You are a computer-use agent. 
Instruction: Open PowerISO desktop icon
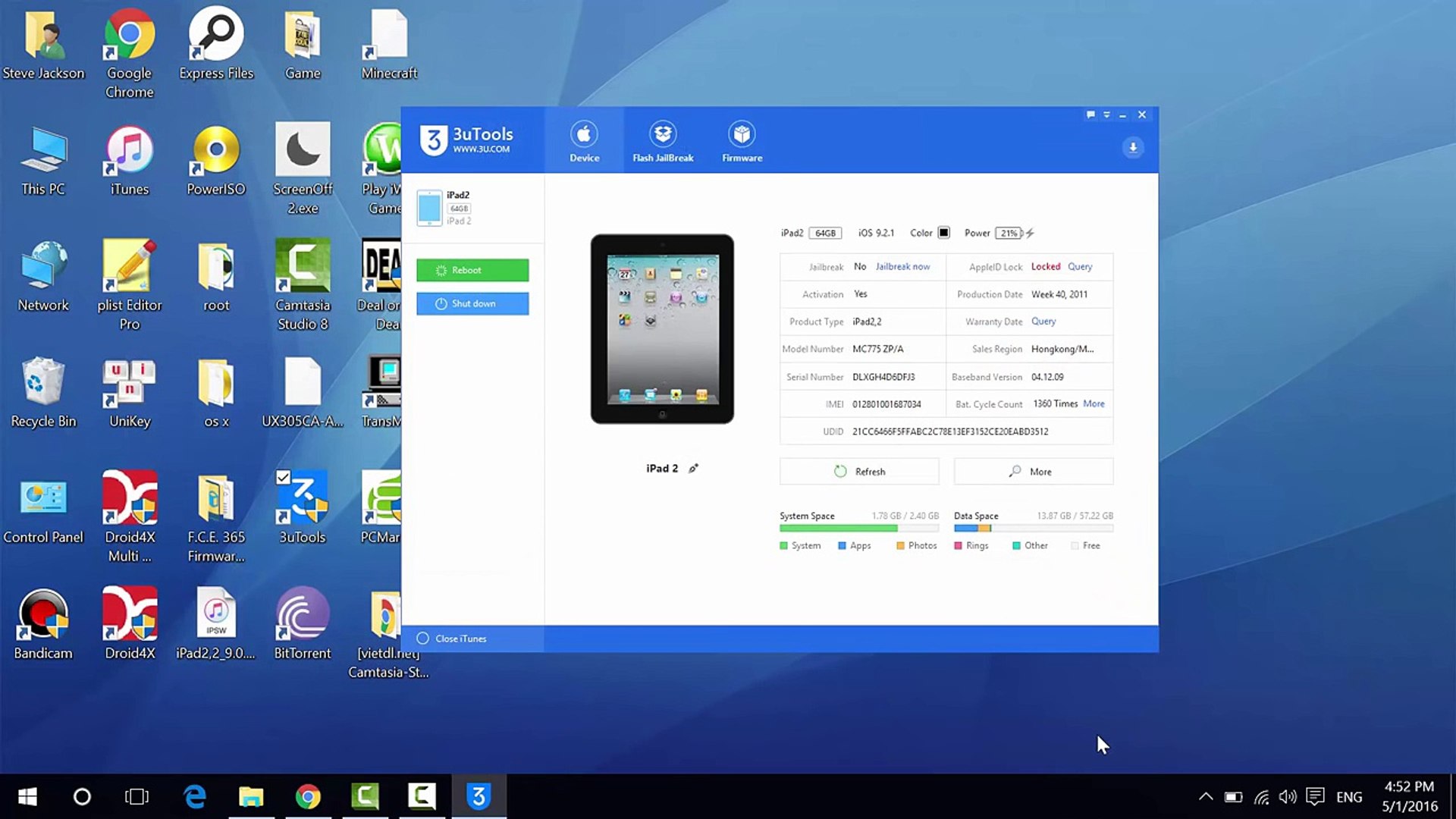[x=216, y=161]
